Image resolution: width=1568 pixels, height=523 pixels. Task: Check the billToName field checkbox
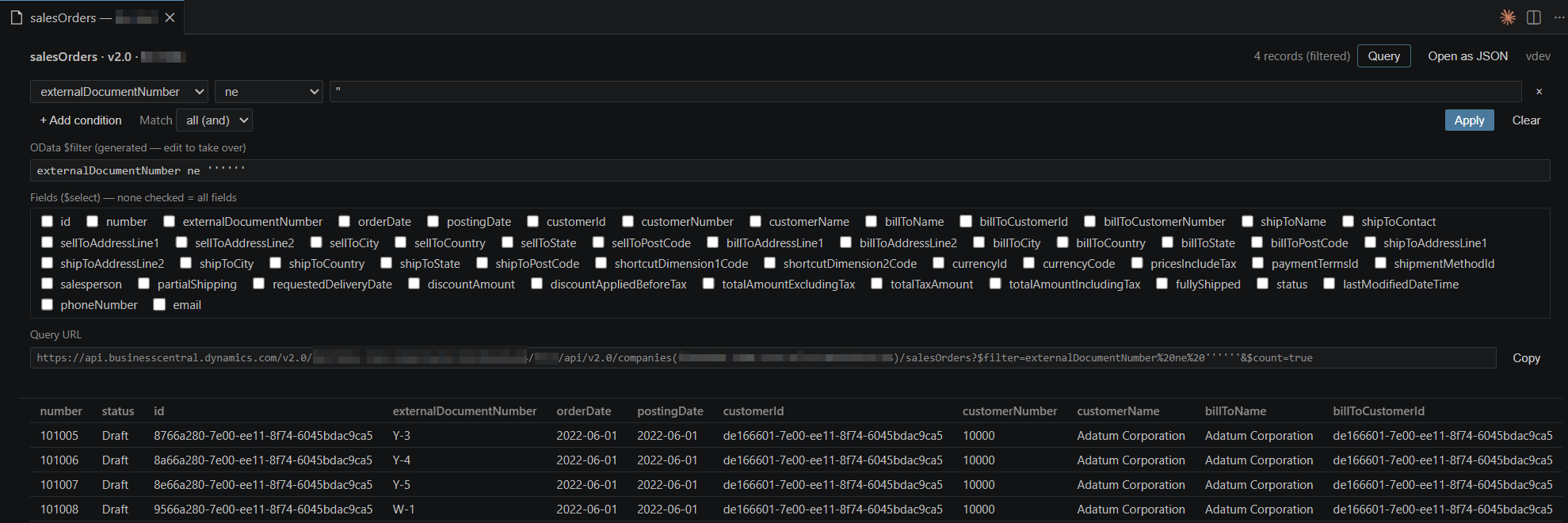[872, 222]
